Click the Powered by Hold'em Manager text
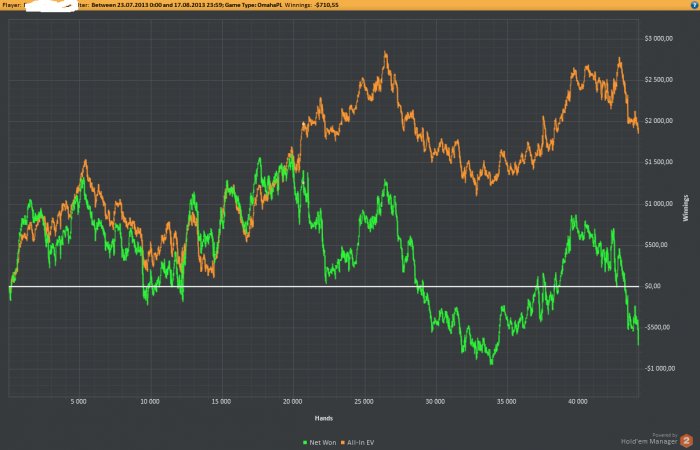 pyautogui.click(x=650, y=439)
